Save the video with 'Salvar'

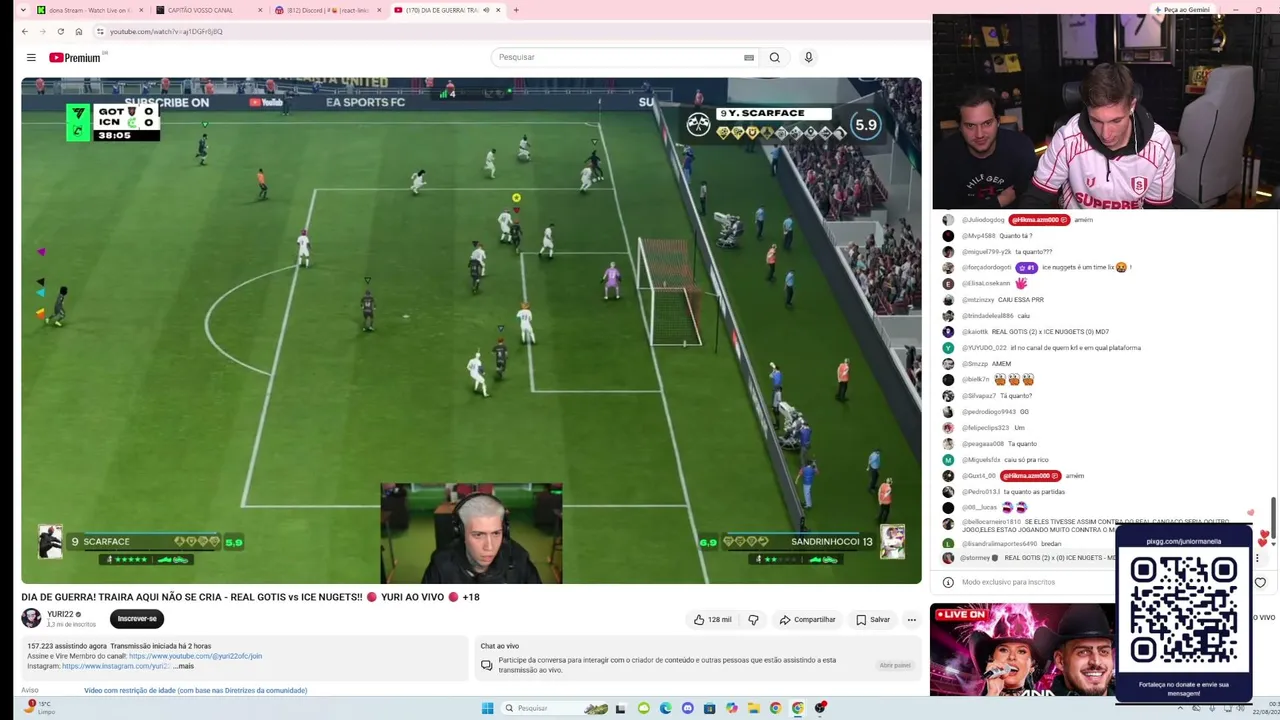tap(873, 620)
